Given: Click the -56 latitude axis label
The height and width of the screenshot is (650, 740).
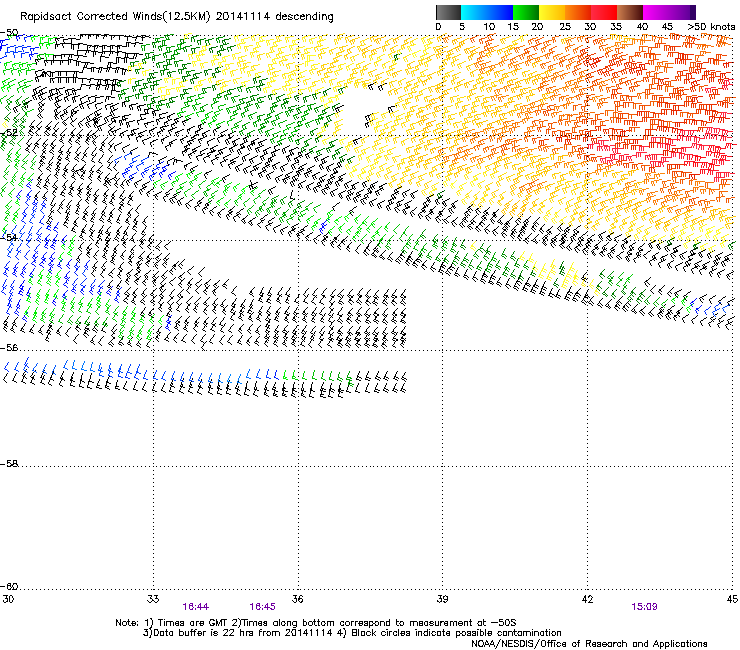Looking at the screenshot, I should 9,348.
